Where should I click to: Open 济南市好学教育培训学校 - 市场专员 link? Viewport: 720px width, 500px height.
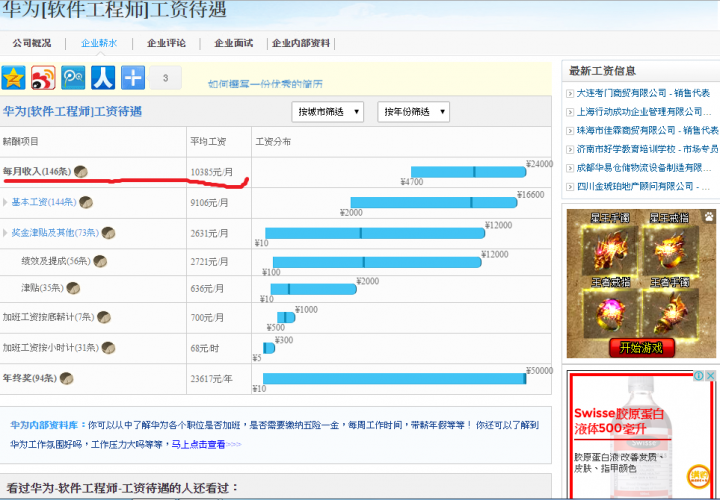[x=647, y=149]
